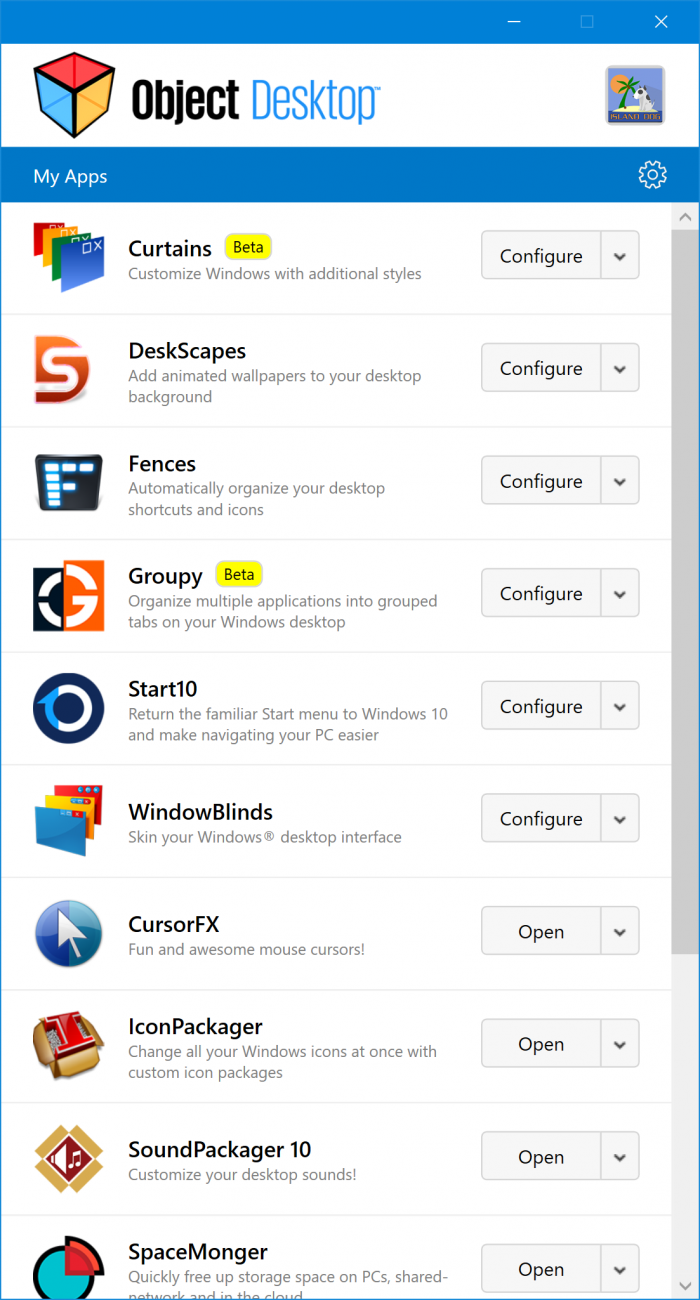Open SpaceMonger

click(x=541, y=1269)
